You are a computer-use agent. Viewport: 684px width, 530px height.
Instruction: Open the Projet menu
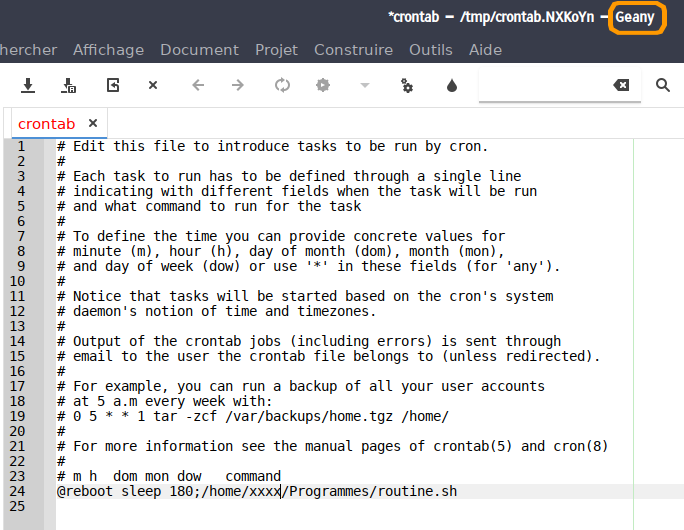pyautogui.click(x=276, y=50)
